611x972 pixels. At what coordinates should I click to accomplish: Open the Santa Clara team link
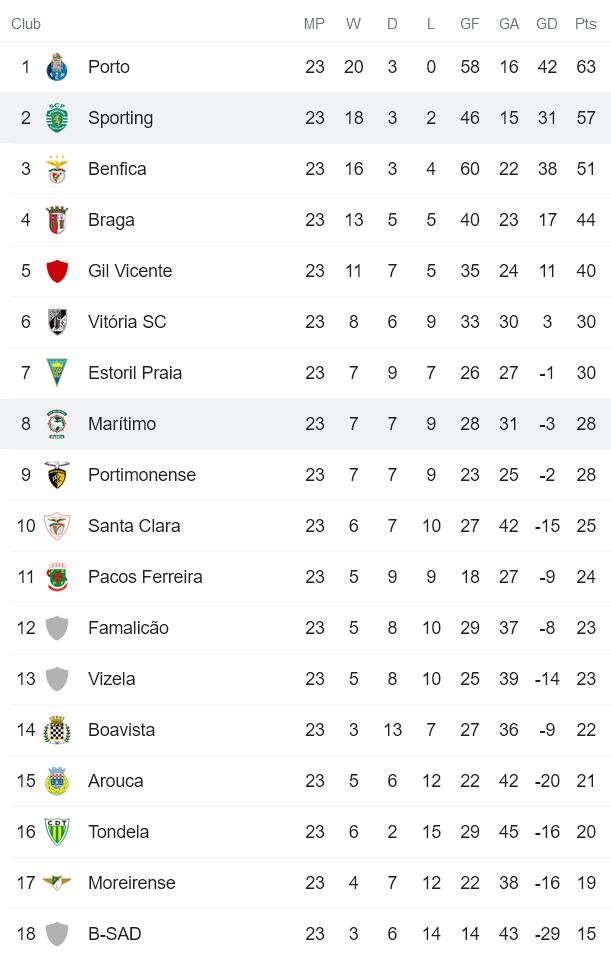[x=134, y=526]
